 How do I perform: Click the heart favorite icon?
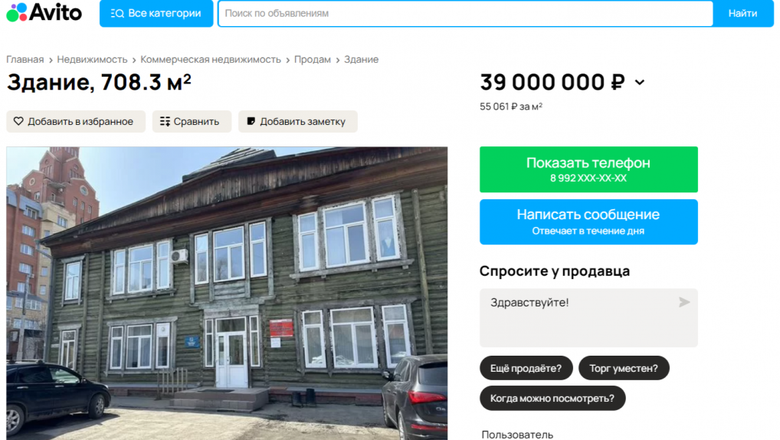18,121
